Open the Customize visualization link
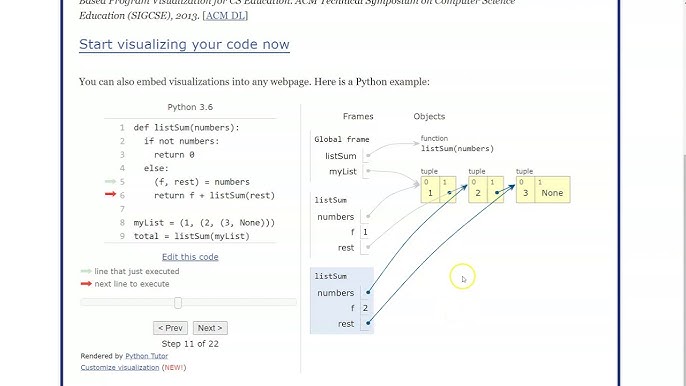686x386 pixels. coord(120,367)
